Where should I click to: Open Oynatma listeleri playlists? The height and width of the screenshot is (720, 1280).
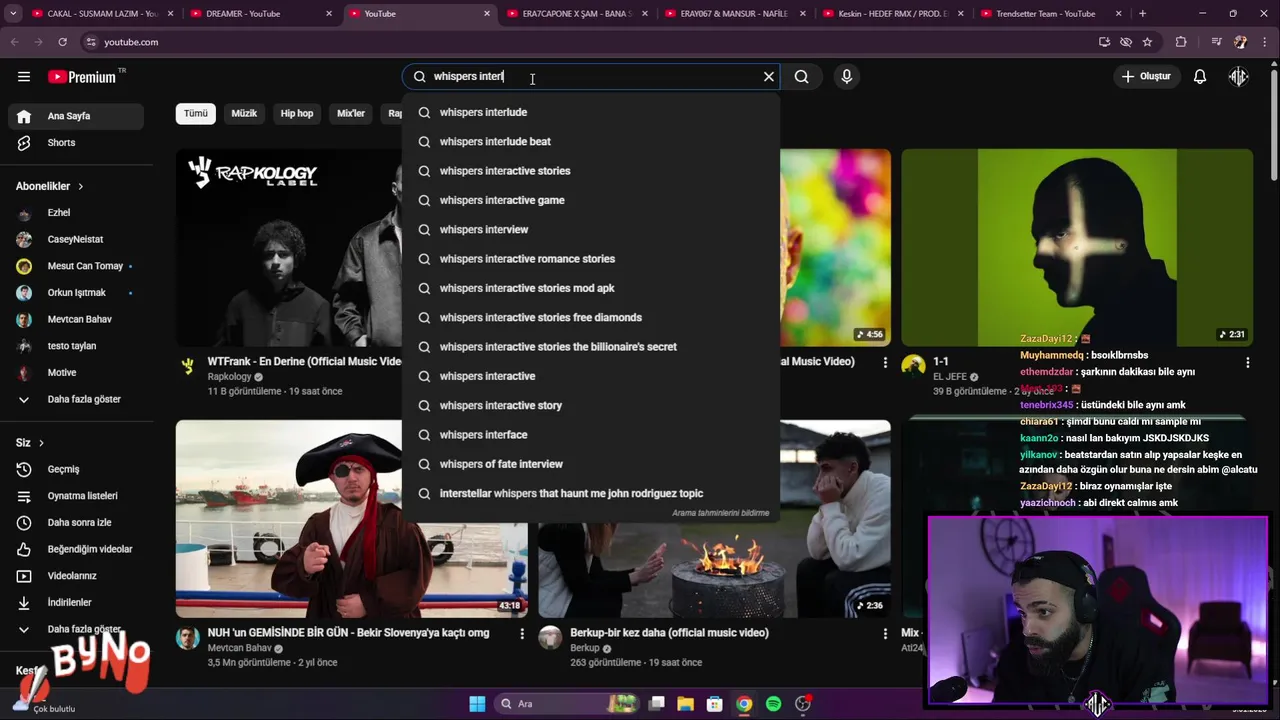76,496
